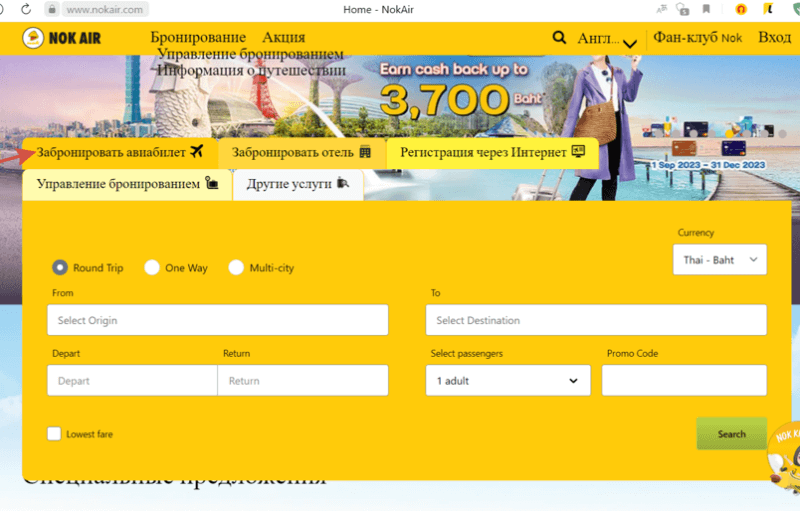Switch to Управление бронированием tab in booking panel

[x=127, y=184]
